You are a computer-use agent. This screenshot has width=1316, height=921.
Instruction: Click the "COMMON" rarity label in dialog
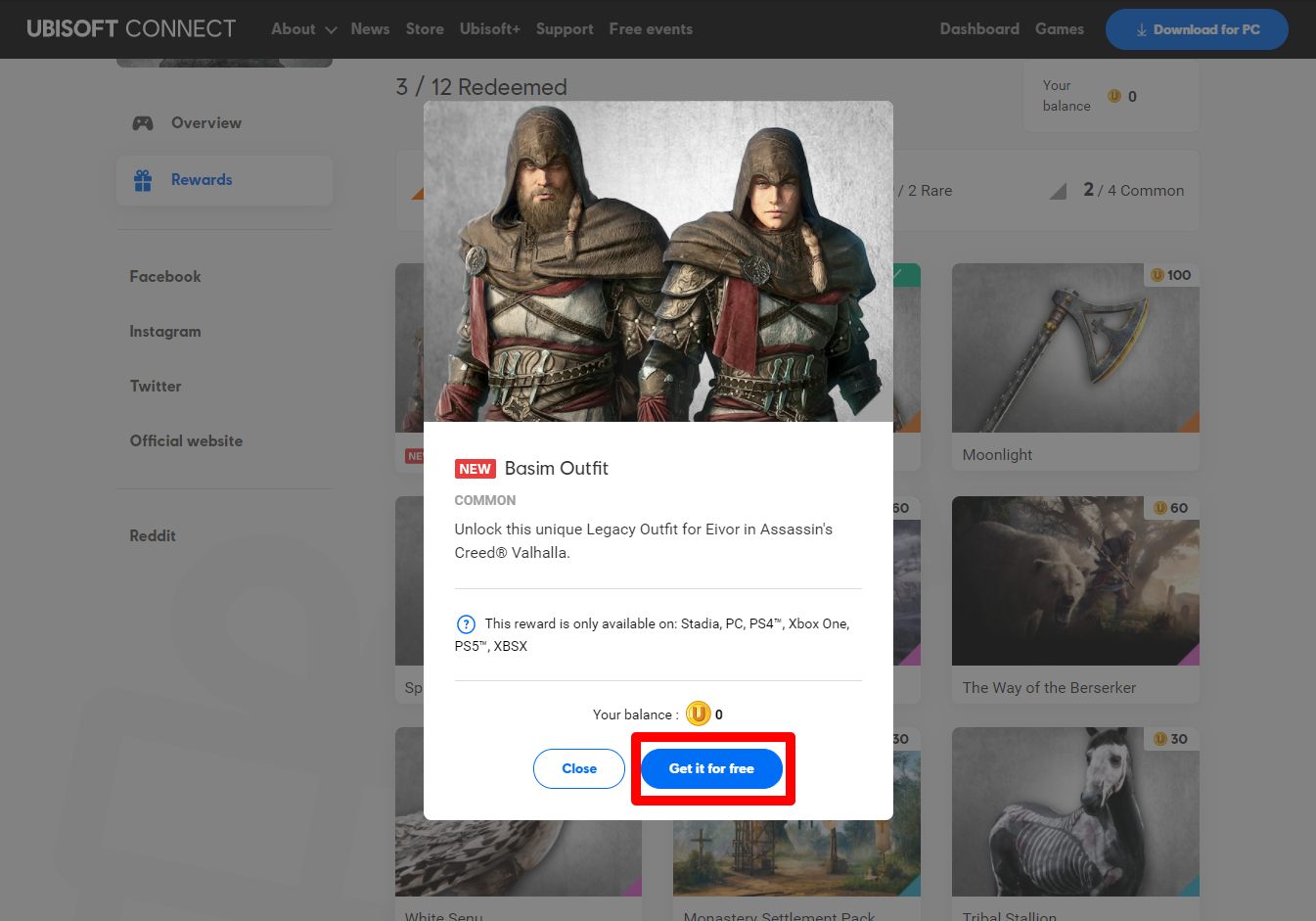click(485, 500)
